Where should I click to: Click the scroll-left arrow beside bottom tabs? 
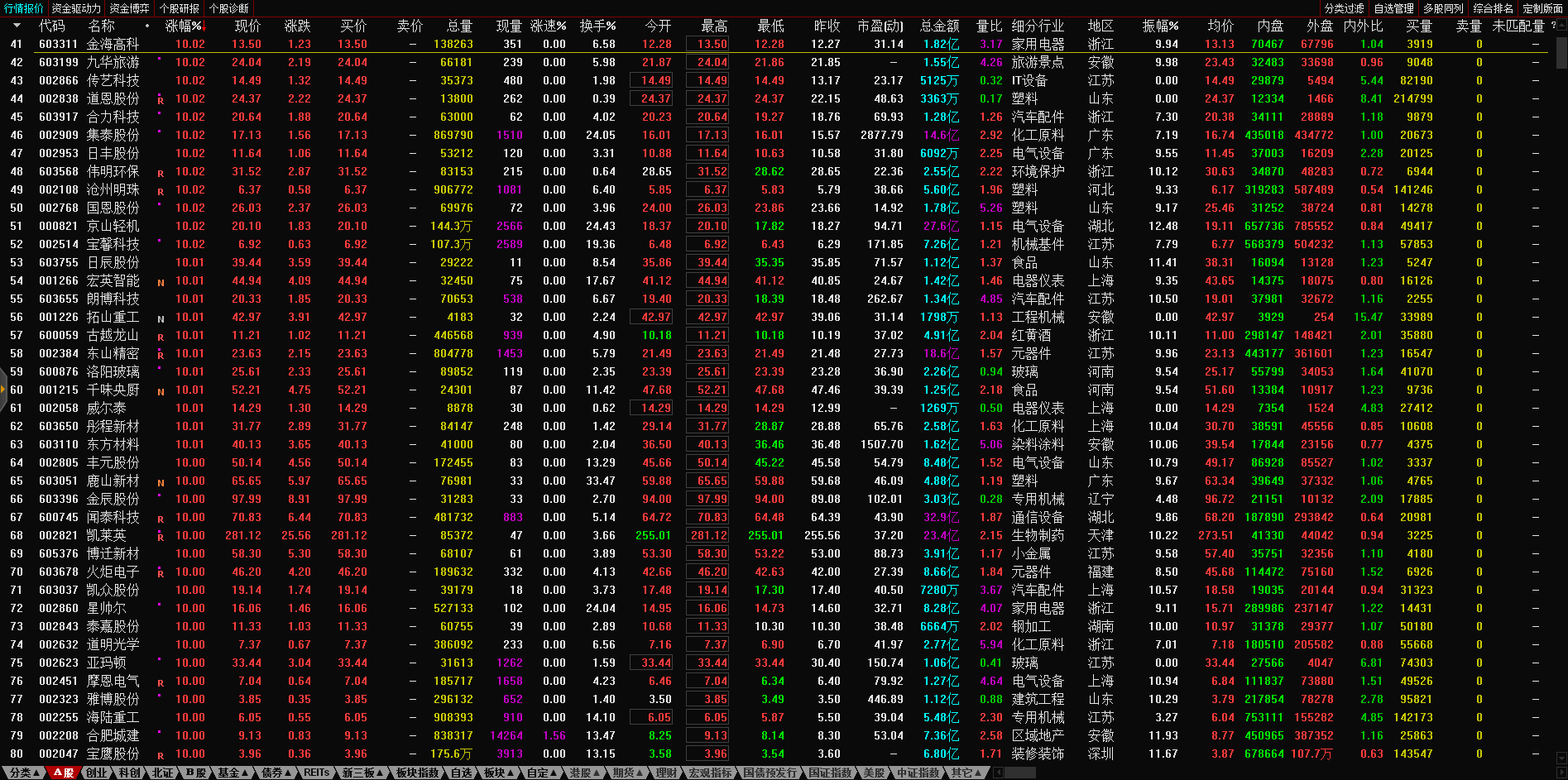tap(999, 773)
